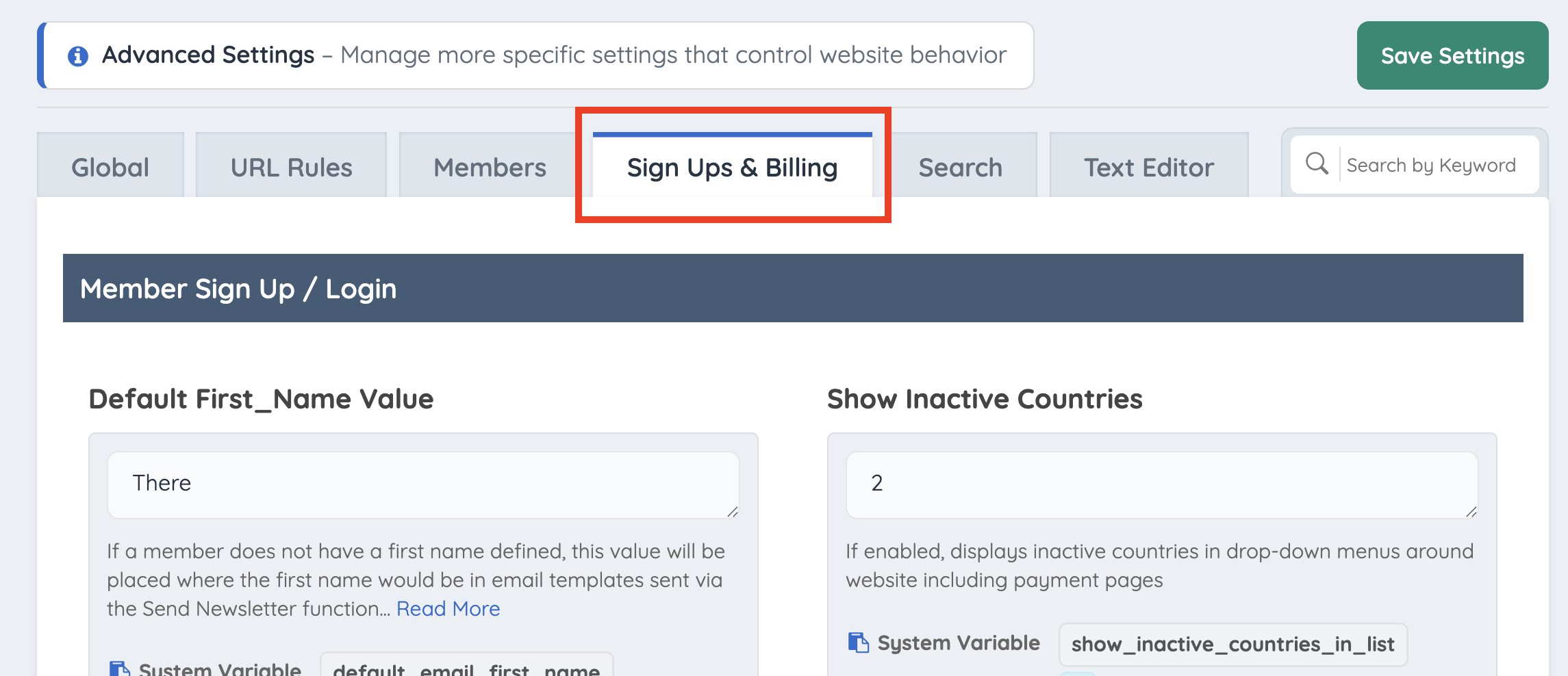The image size is (1568, 676).
Task: Follow the Read More link
Action: coord(448,608)
